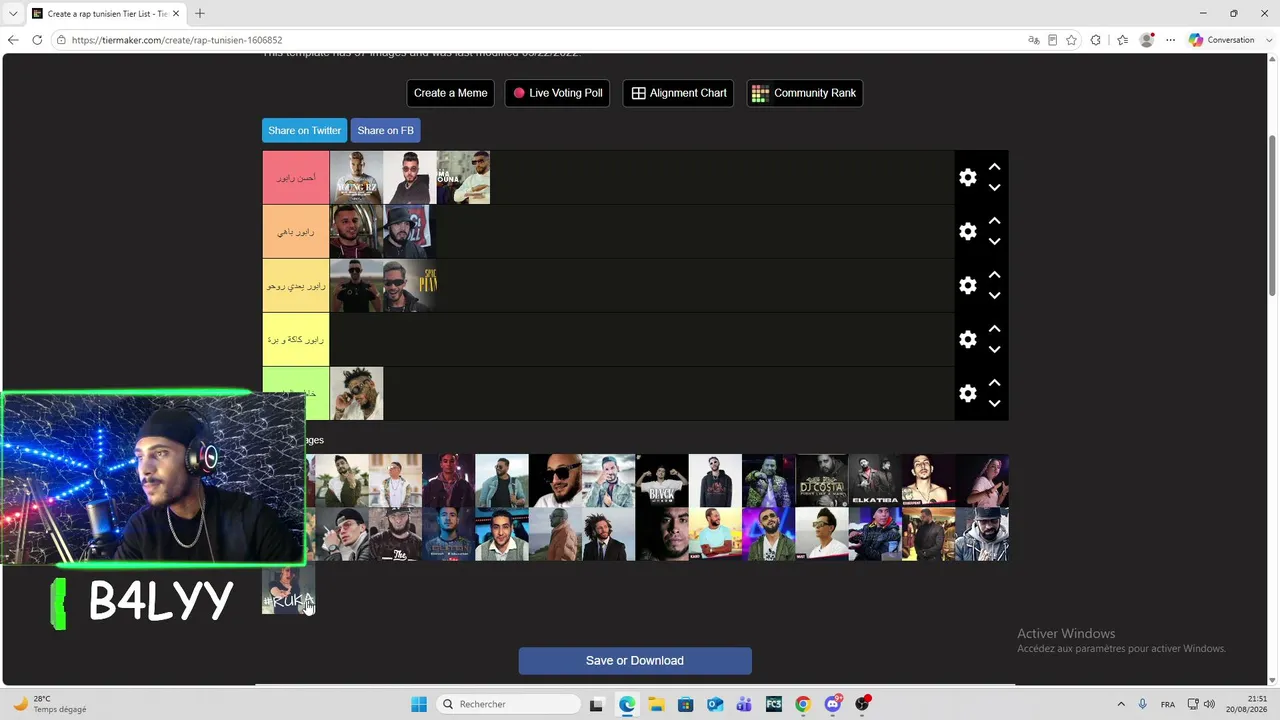This screenshot has width=1280, height=720.
Task: Add this page to favorites
Action: coord(1072,40)
